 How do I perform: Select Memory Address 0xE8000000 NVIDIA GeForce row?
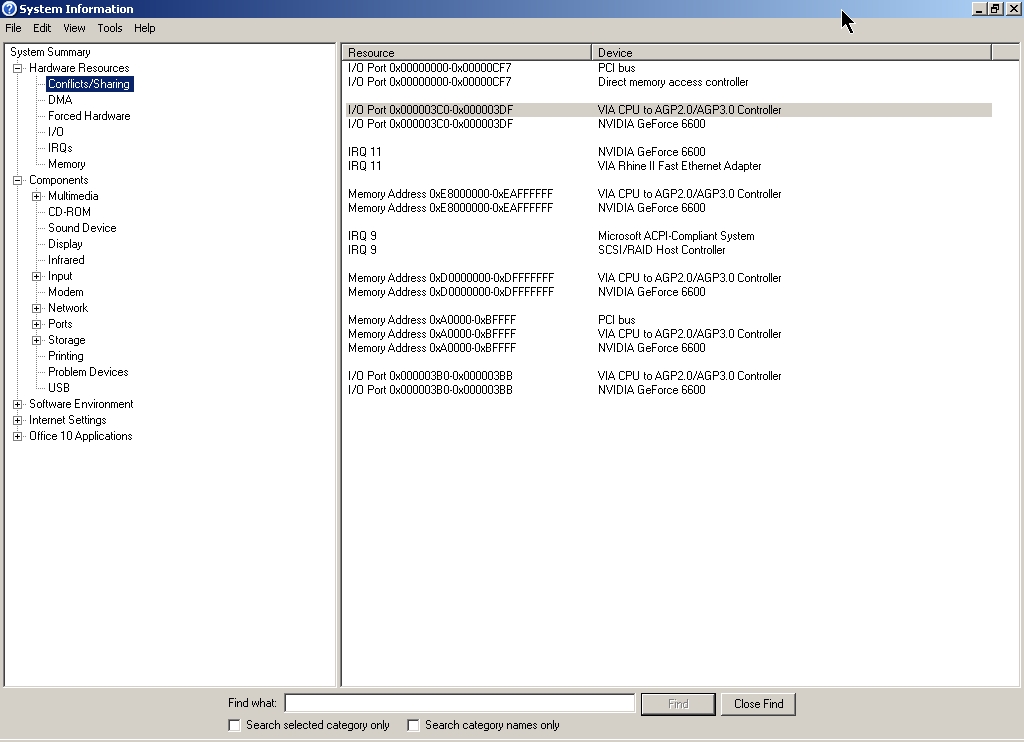[x=669, y=208]
